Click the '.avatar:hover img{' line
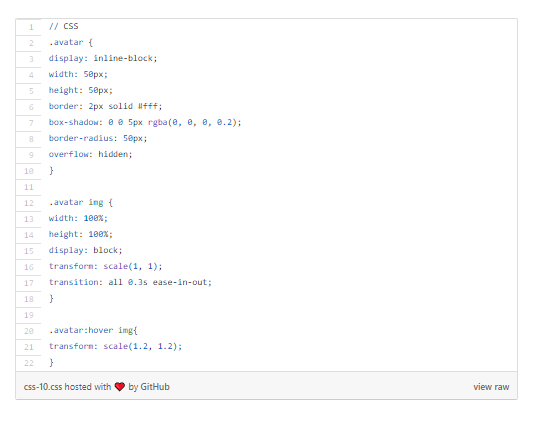This screenshot has height=422, width=536. click(93, 330)
